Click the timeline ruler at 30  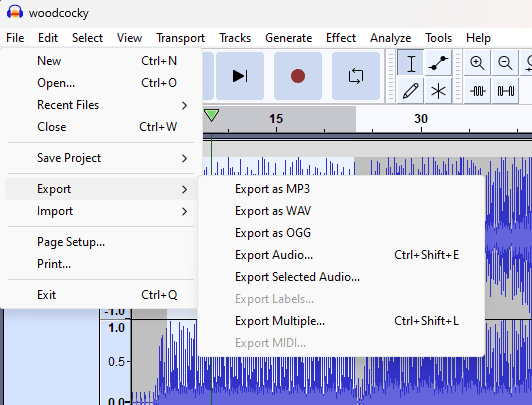(x=421, y=119)
